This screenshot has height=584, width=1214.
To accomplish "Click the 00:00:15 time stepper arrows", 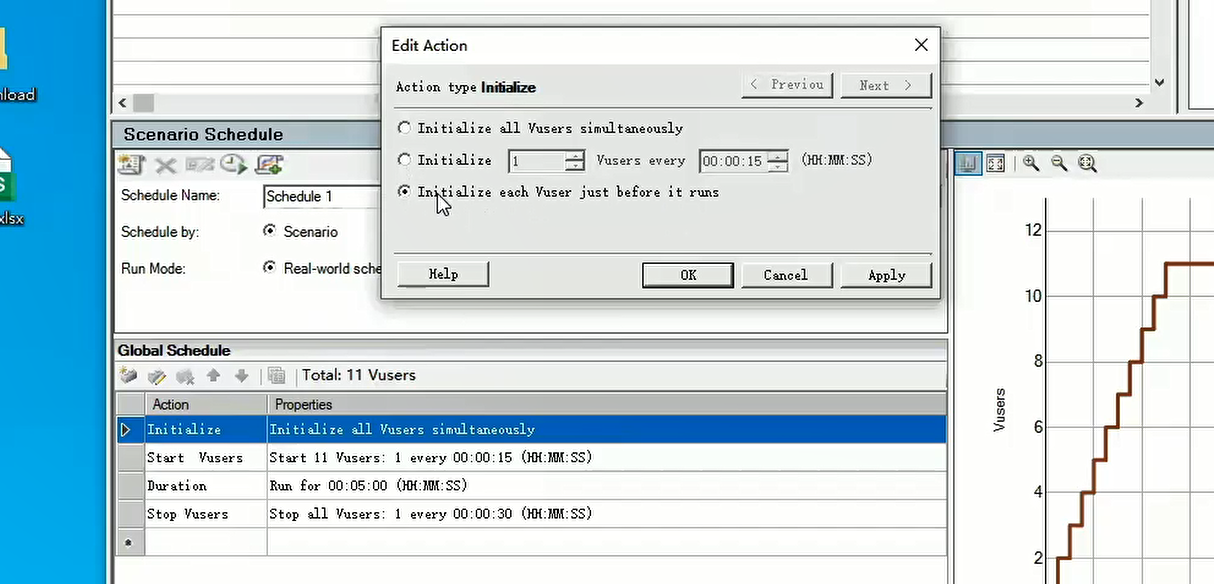I will click(779, 161).
